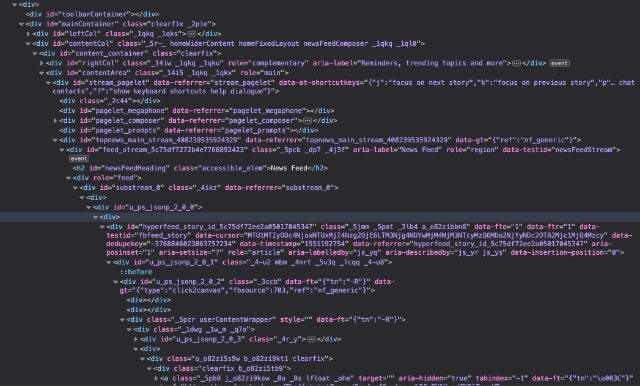Expand the pagelet_composer div node
The image size is (640, 386).
pos(55,121)
